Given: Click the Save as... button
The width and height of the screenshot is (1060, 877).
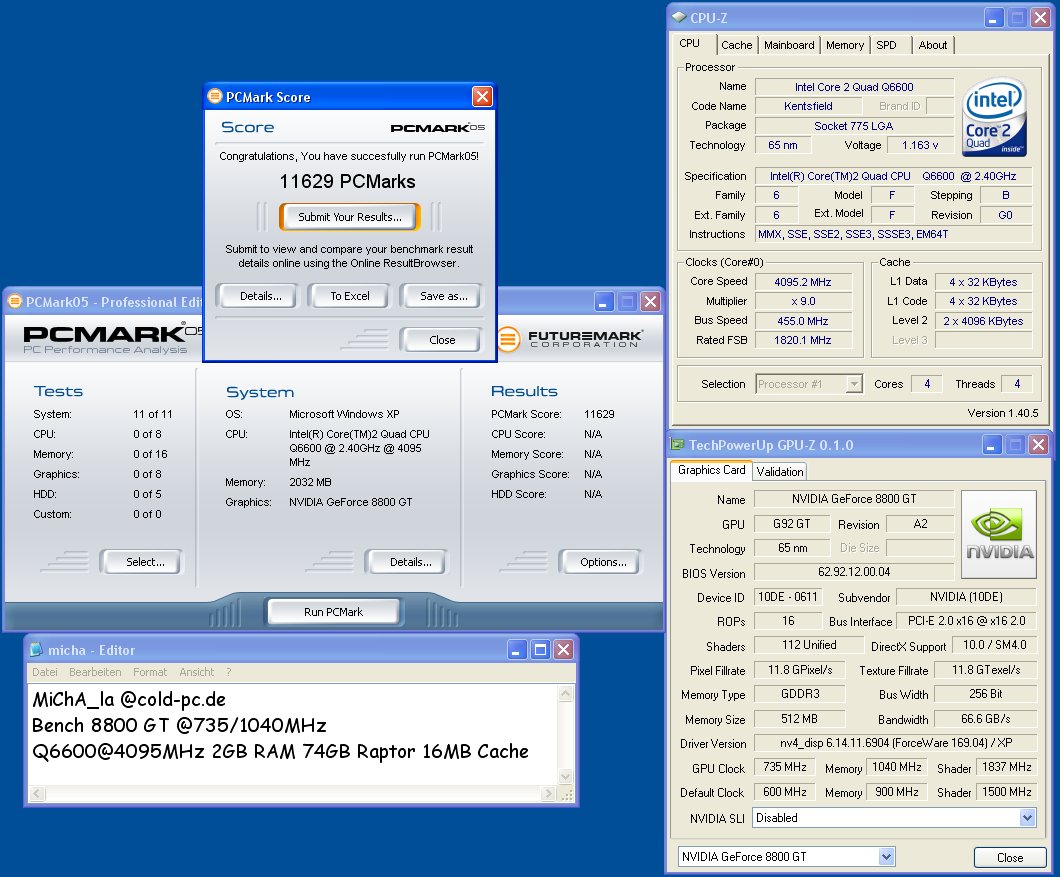Looking at the screenshot, I should coord(443,296).
